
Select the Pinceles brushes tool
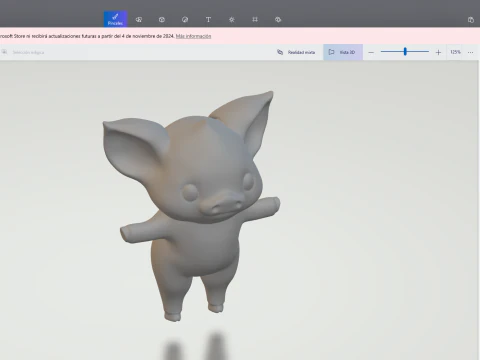tap(115, 19)
